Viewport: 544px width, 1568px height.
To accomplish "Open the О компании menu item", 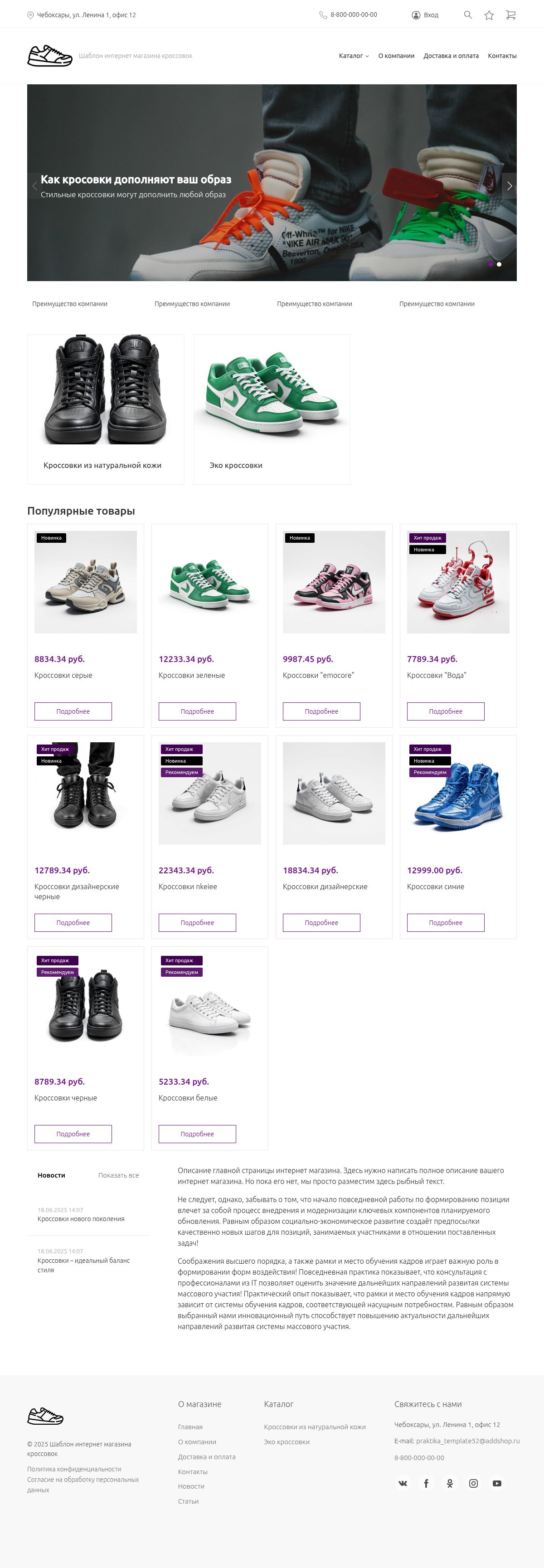I will point(396,55).
